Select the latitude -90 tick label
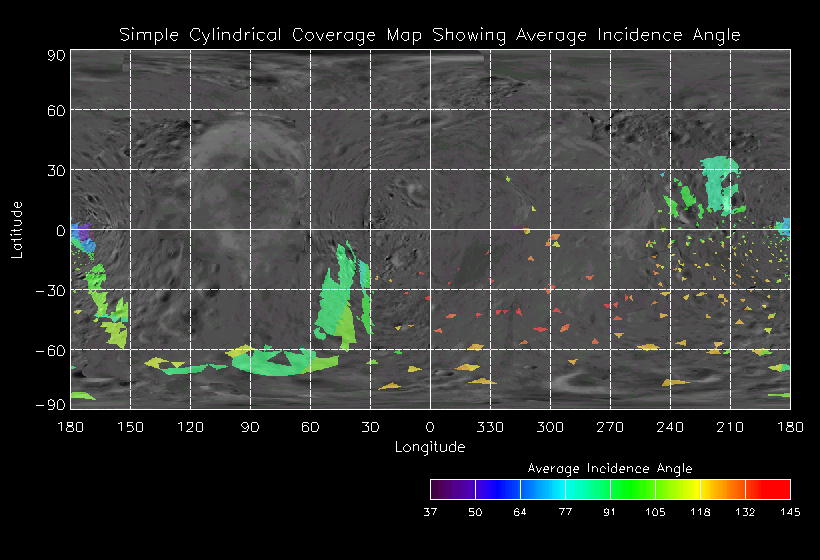 [x=51, y=405]
